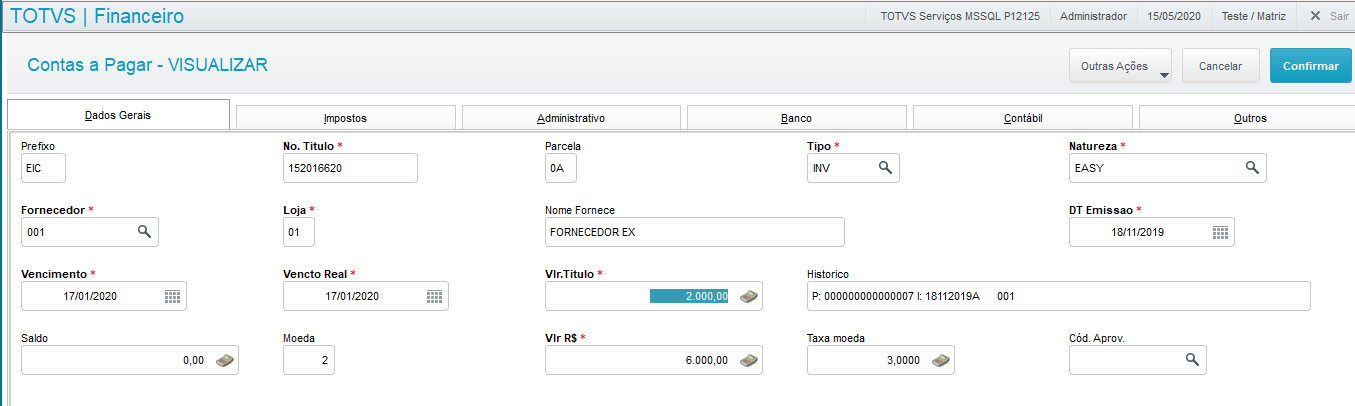This screenshot has width=1355, height=406.
Task: Click the Confirmar button
Action: coord(1311,66)
